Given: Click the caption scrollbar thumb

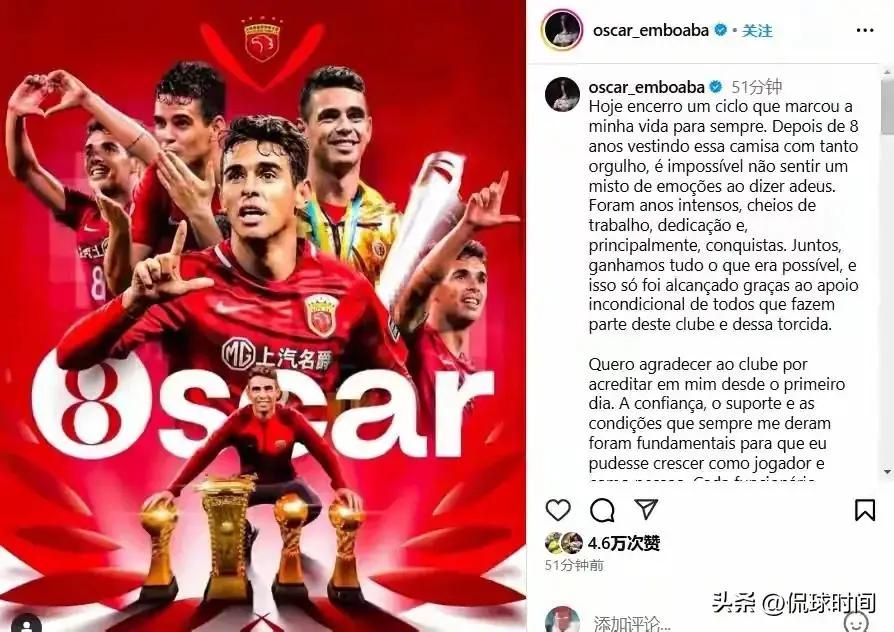Looking at the screenshot, I should pos(888,107).
